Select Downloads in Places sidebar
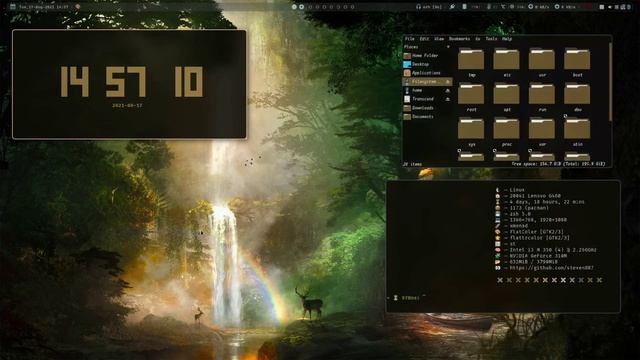 coord(427,108)
